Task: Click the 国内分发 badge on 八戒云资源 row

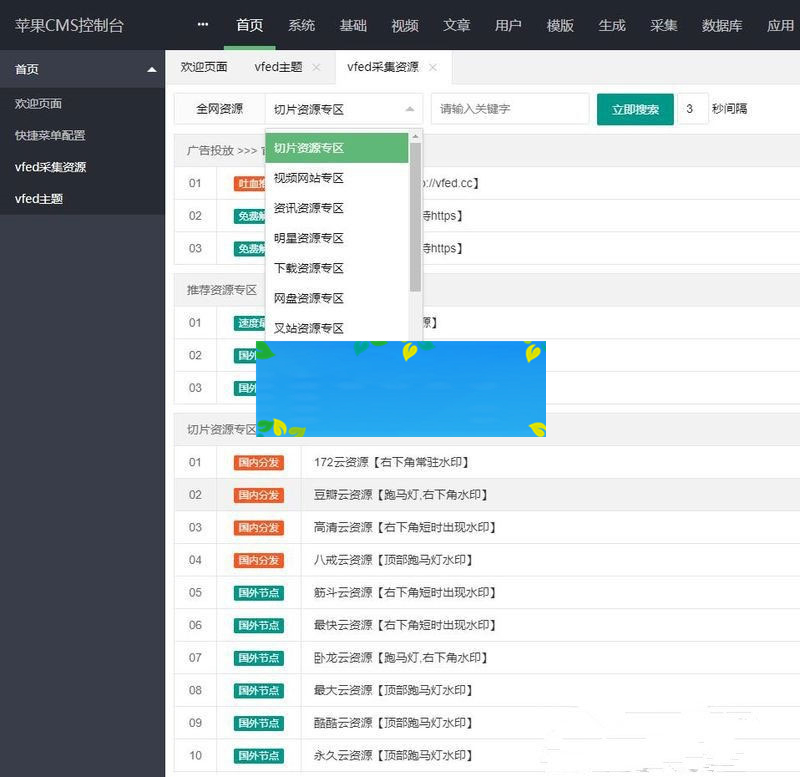Action: (257, 559)
